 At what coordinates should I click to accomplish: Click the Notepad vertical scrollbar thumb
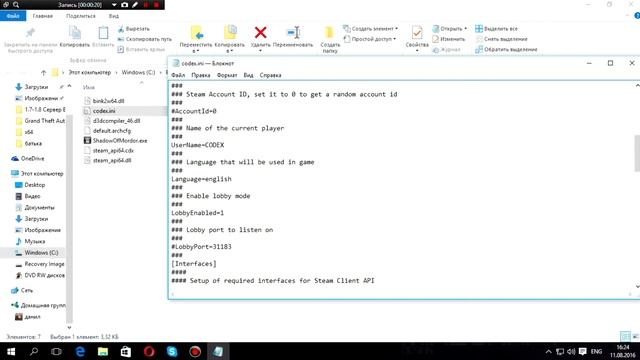(637, 153)
